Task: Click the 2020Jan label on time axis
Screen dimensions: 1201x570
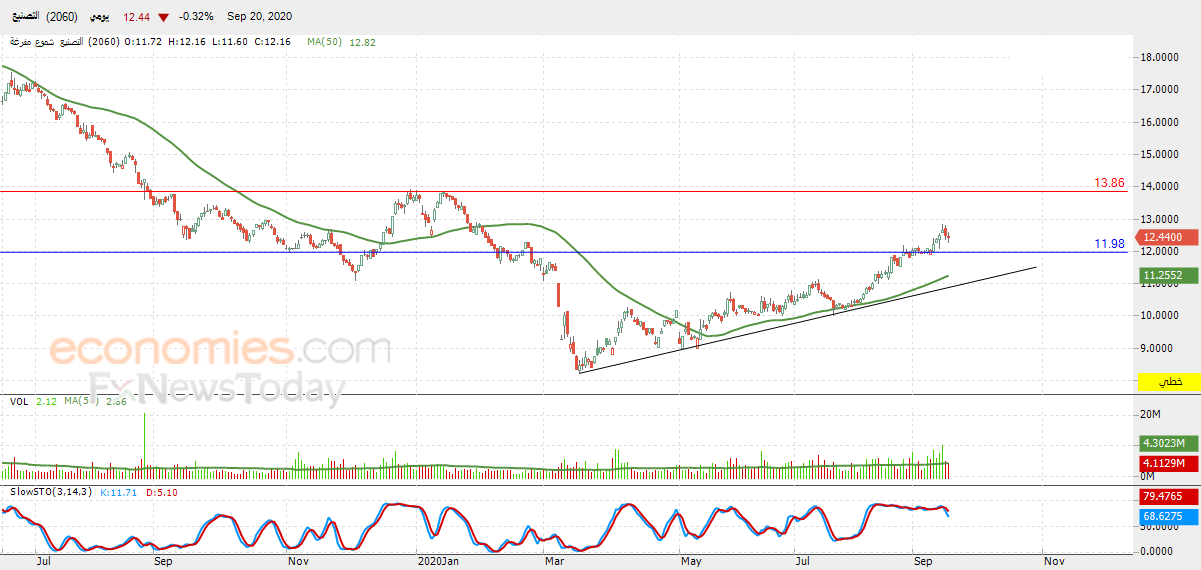Action: coord(437,562)
